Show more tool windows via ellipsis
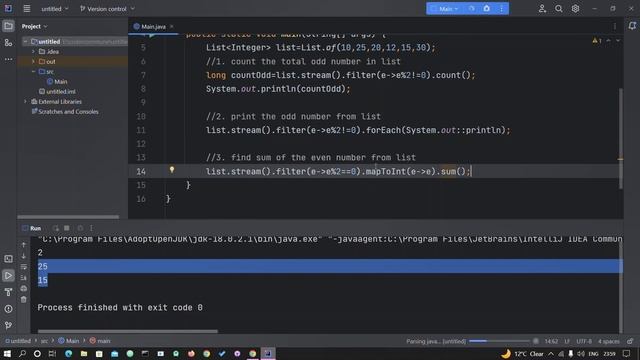 (x=8, y=59)
